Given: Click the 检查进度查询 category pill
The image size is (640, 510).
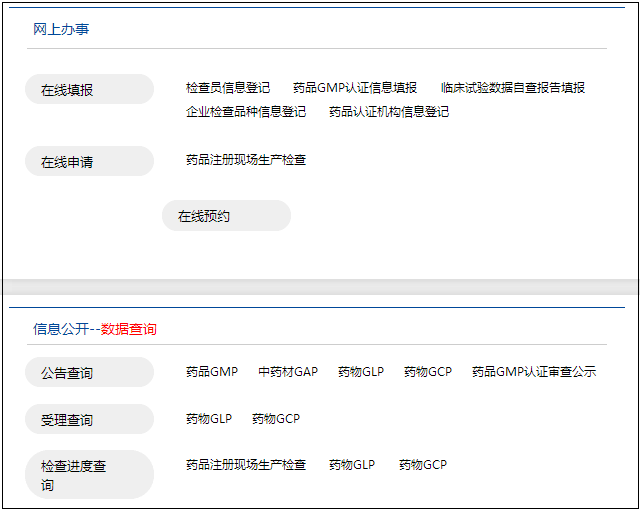Looking at the screenshot, I should click(x=89, y=475).
